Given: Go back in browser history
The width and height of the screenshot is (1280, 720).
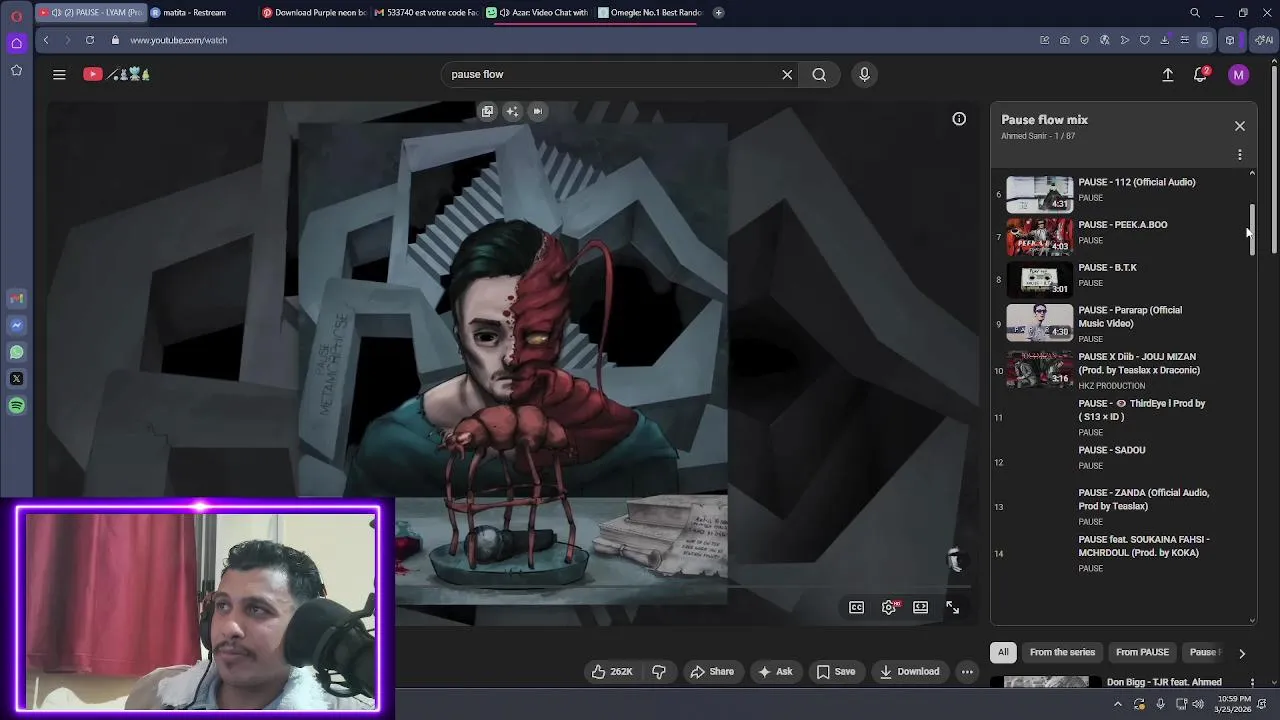Looking at the screenshot, I should (x=46, y=40).
